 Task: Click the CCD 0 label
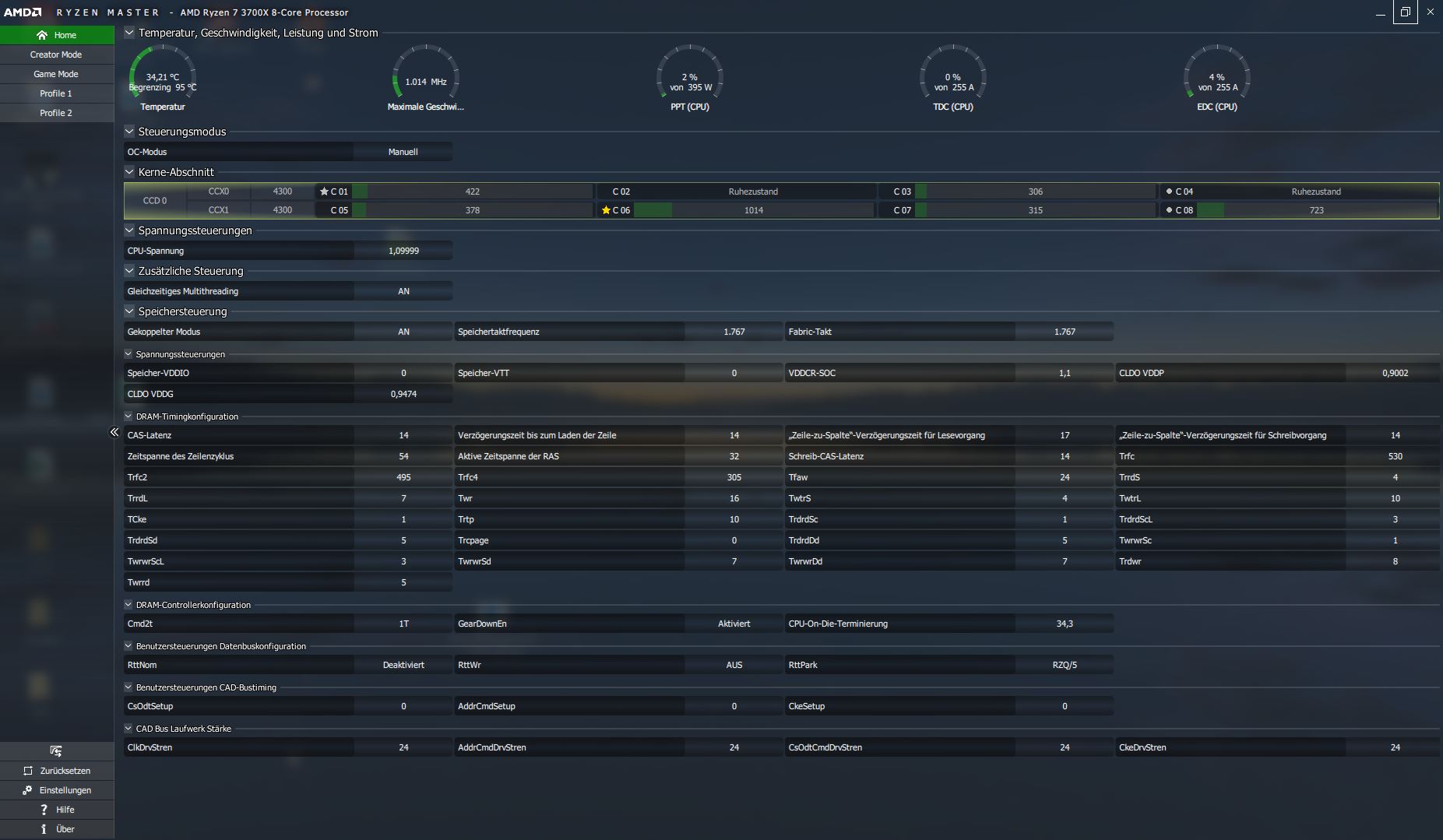155,201
